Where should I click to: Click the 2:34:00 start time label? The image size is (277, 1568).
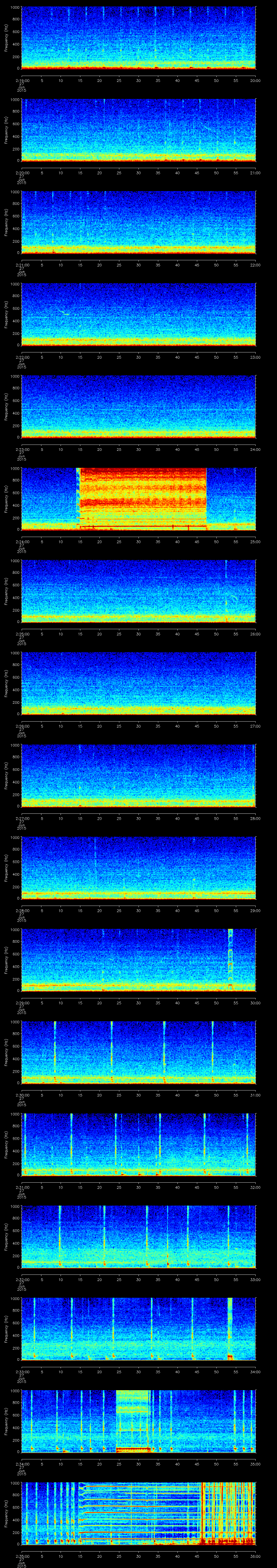click(22, 1464)
